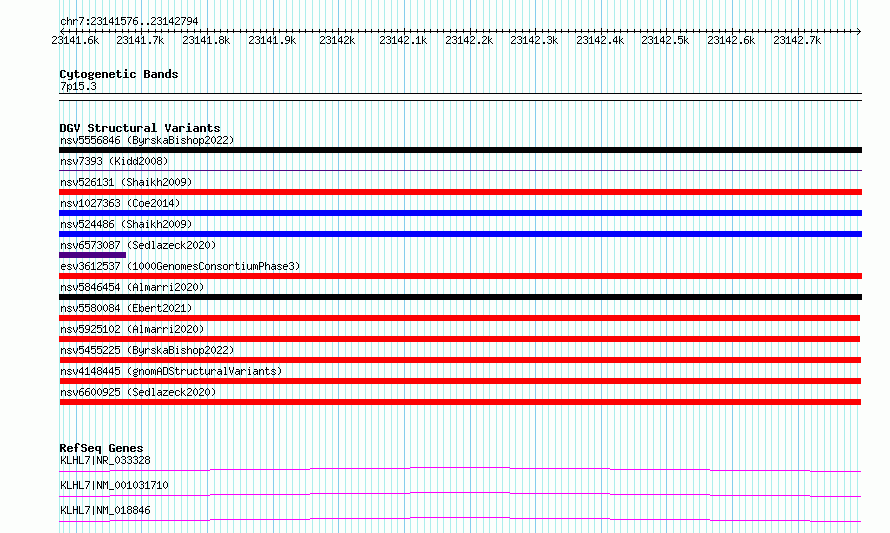Click the black bar for nsv5846454
The height and width of the screenshot is (533, 890).
coord(460,297)
